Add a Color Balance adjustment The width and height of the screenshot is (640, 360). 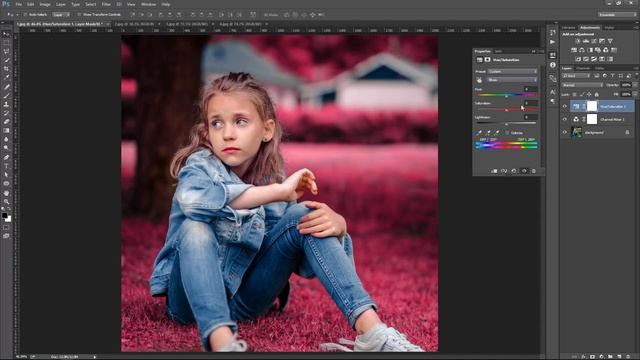(582, 50)
